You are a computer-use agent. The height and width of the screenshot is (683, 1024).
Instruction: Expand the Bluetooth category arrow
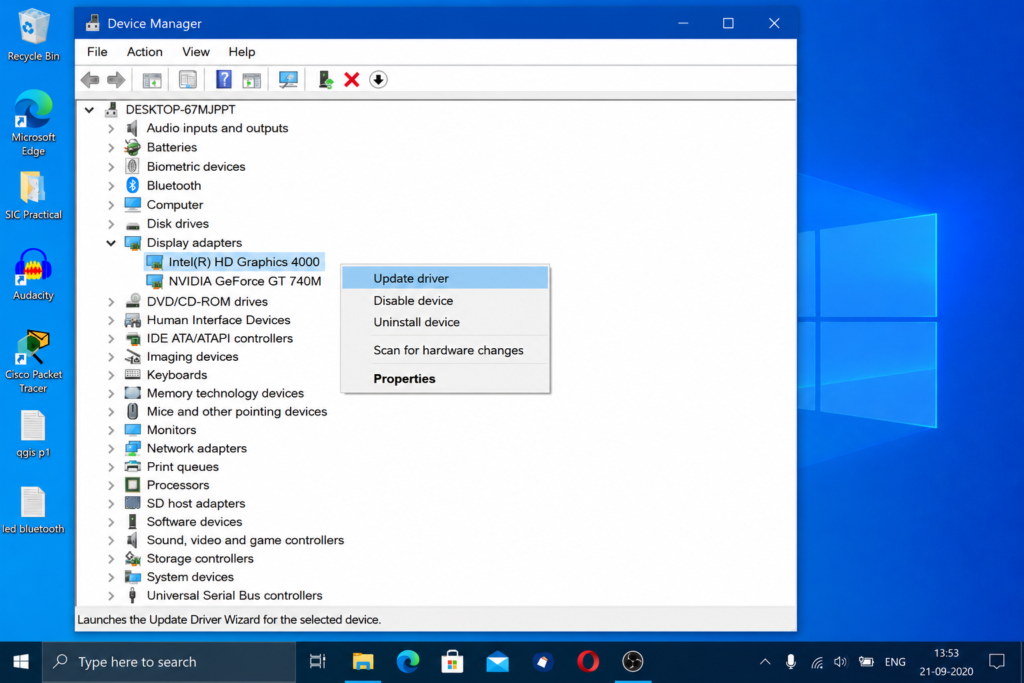click(x=111, y=186)
